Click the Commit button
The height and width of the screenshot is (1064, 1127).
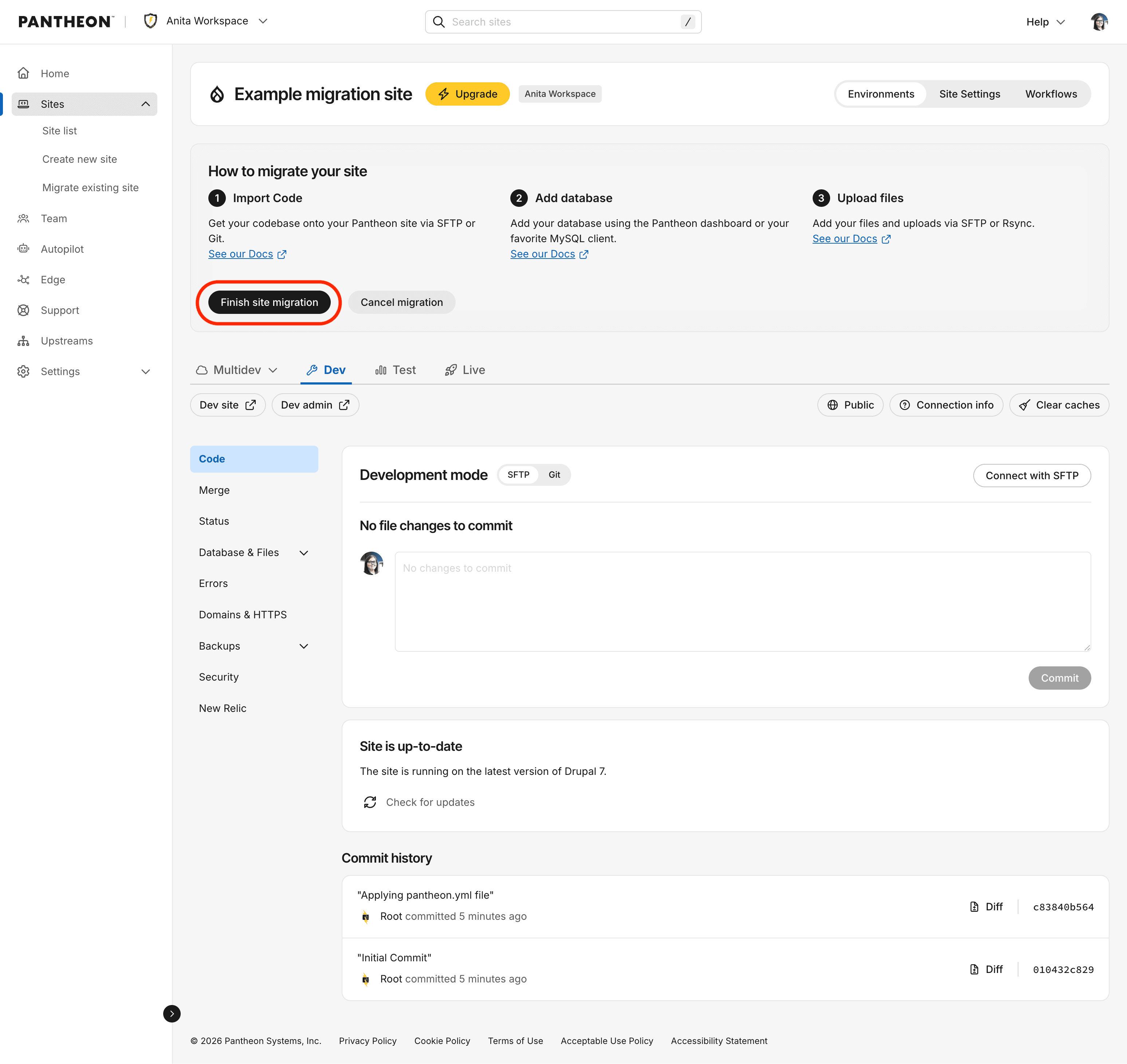[x=1059, y=678]
